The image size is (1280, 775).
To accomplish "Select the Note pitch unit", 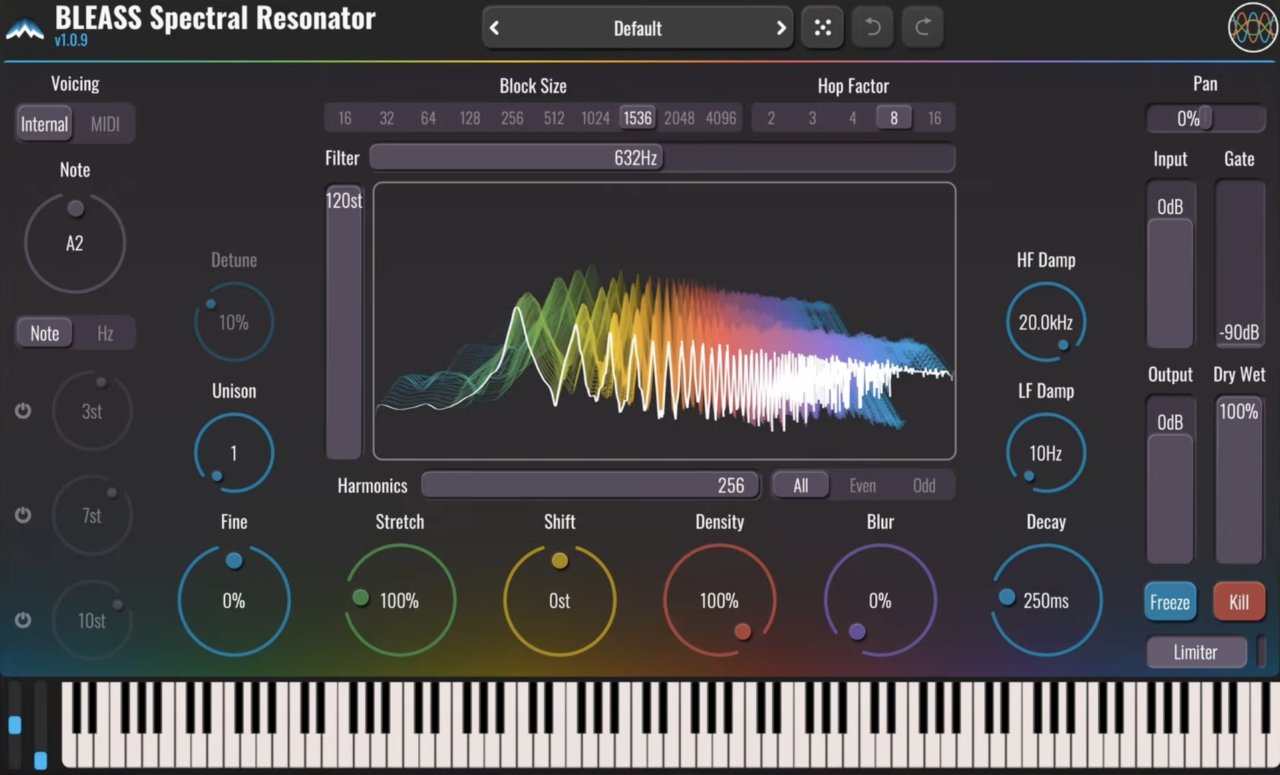I will pyautogui.click(x=45, y=333).
